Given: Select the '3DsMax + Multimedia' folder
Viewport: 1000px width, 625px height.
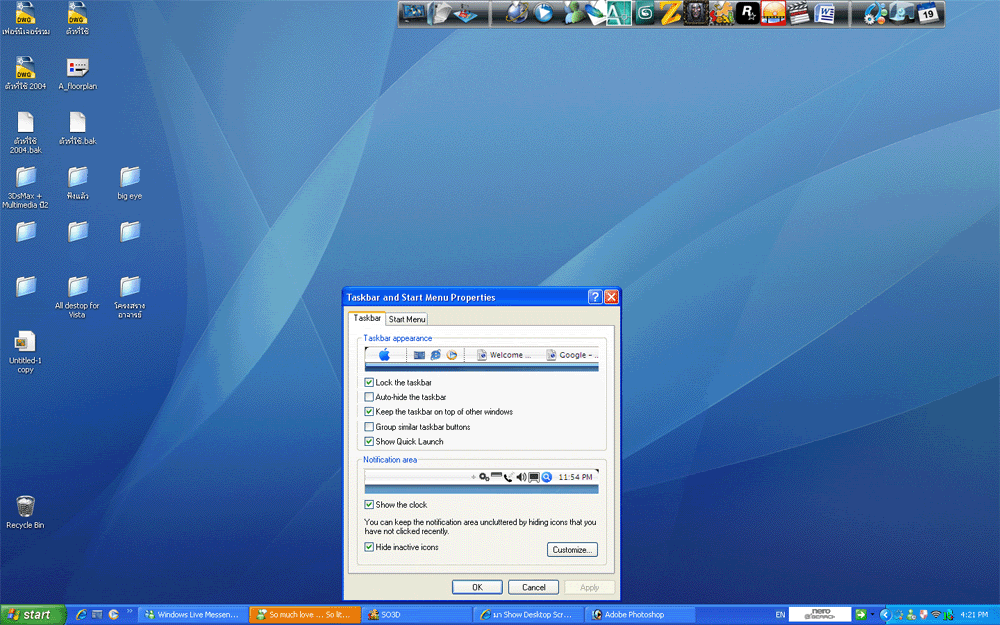Looking at the screenshot, I should coord(26,188).
